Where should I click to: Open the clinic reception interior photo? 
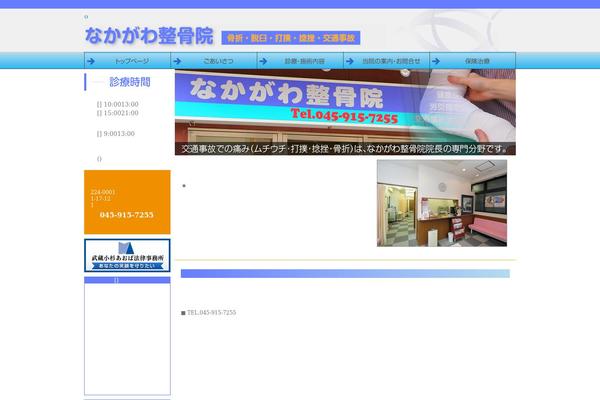point(442,203)
